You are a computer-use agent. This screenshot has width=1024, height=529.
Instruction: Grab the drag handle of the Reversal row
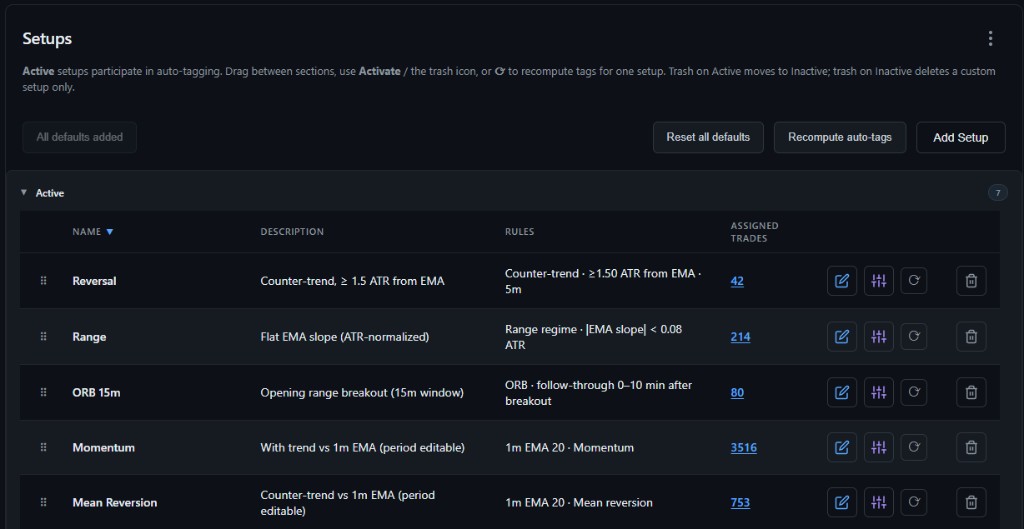coord(44,281)
